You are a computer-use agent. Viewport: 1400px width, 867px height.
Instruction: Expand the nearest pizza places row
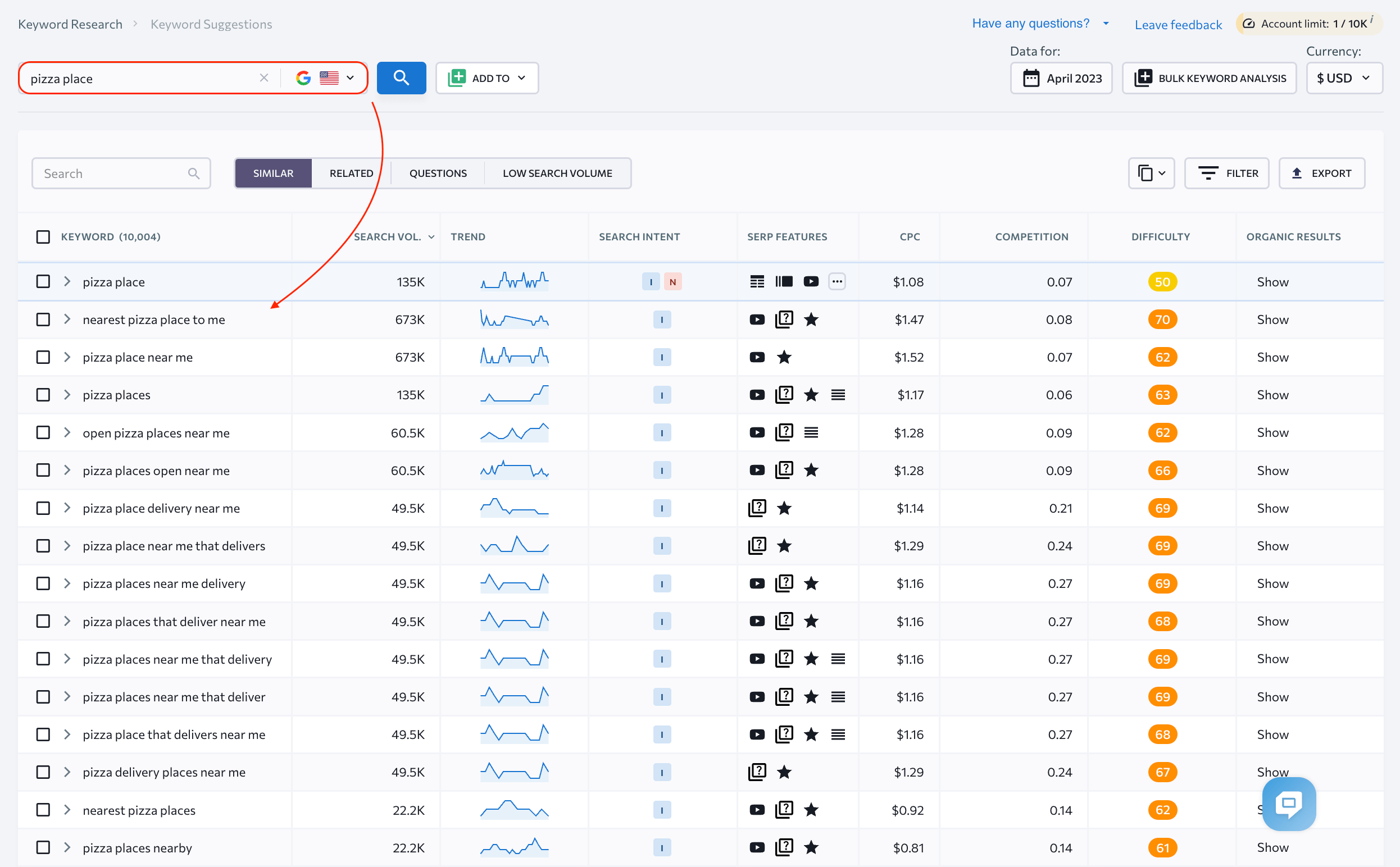tap(67, 809)
